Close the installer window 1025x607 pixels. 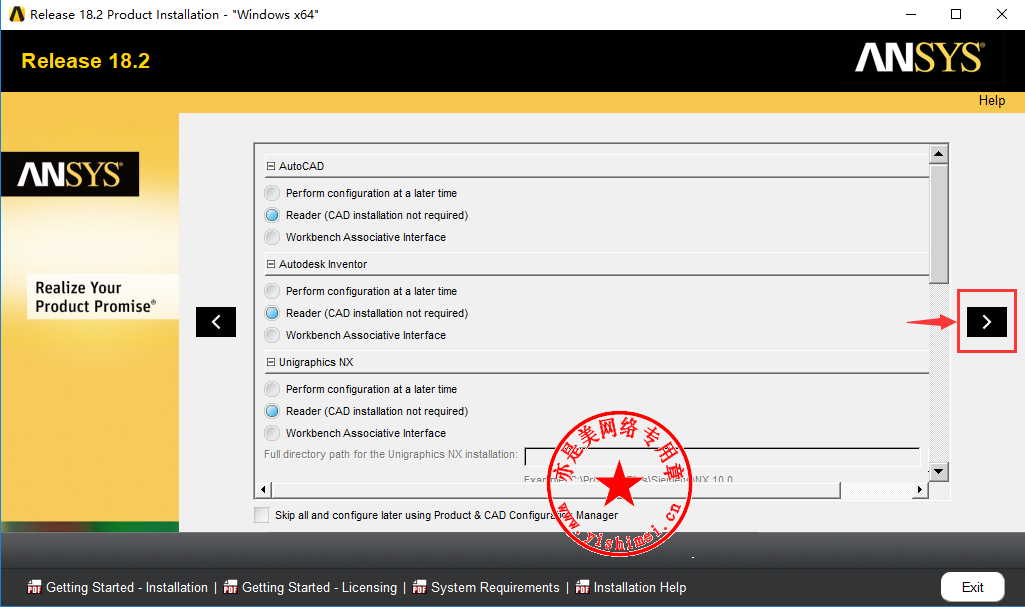[1001, 14]
